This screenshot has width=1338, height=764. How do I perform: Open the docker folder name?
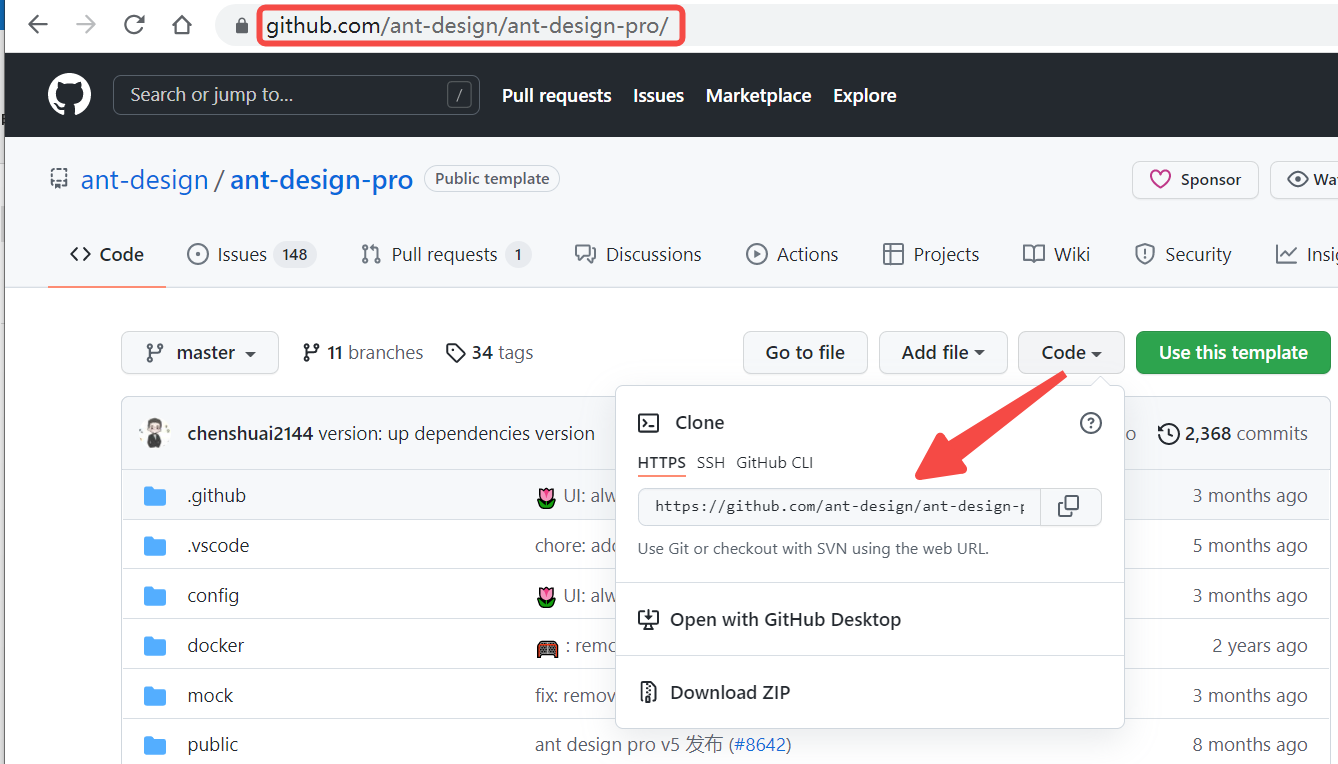click(216, 646)
